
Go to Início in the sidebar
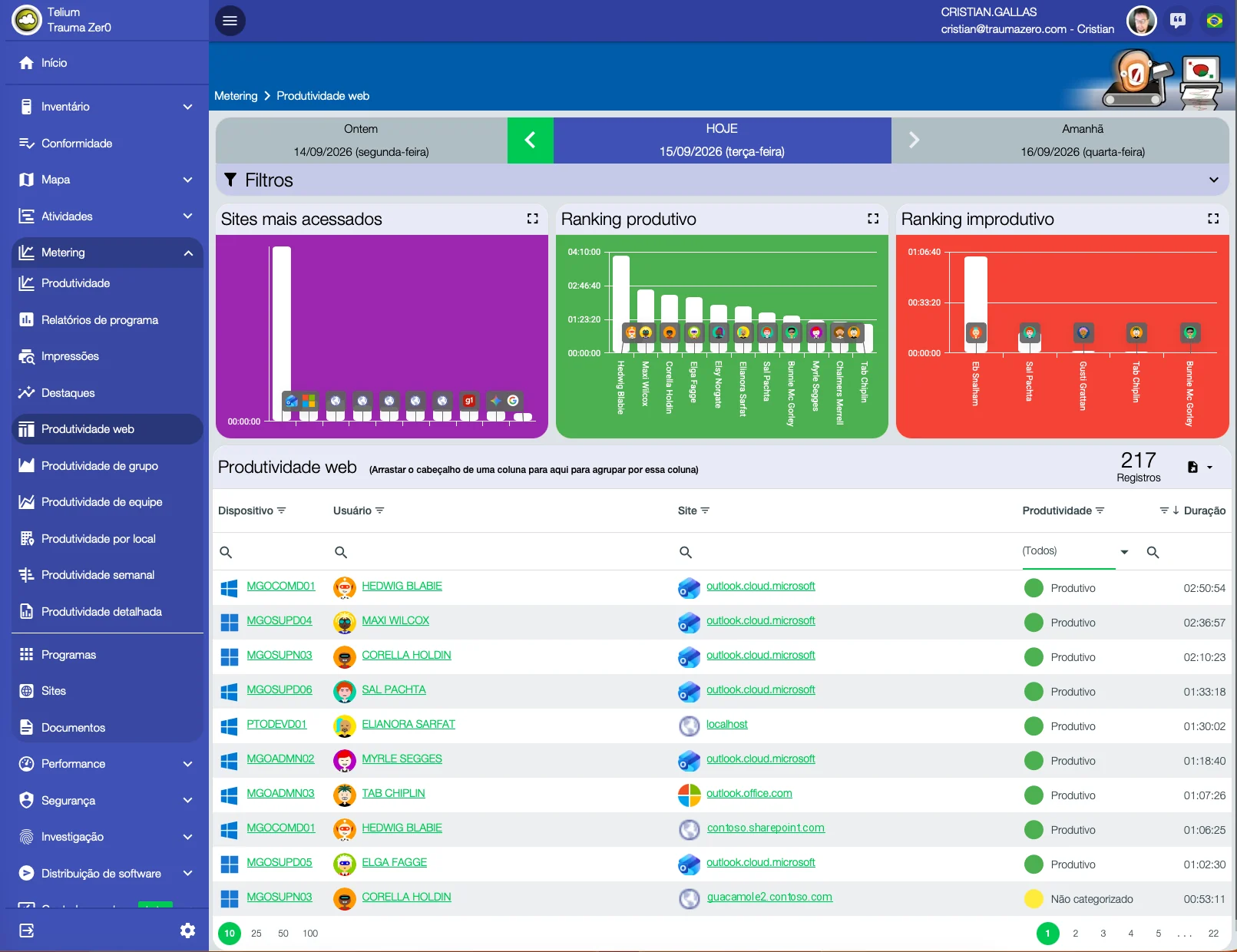[54, 63]
